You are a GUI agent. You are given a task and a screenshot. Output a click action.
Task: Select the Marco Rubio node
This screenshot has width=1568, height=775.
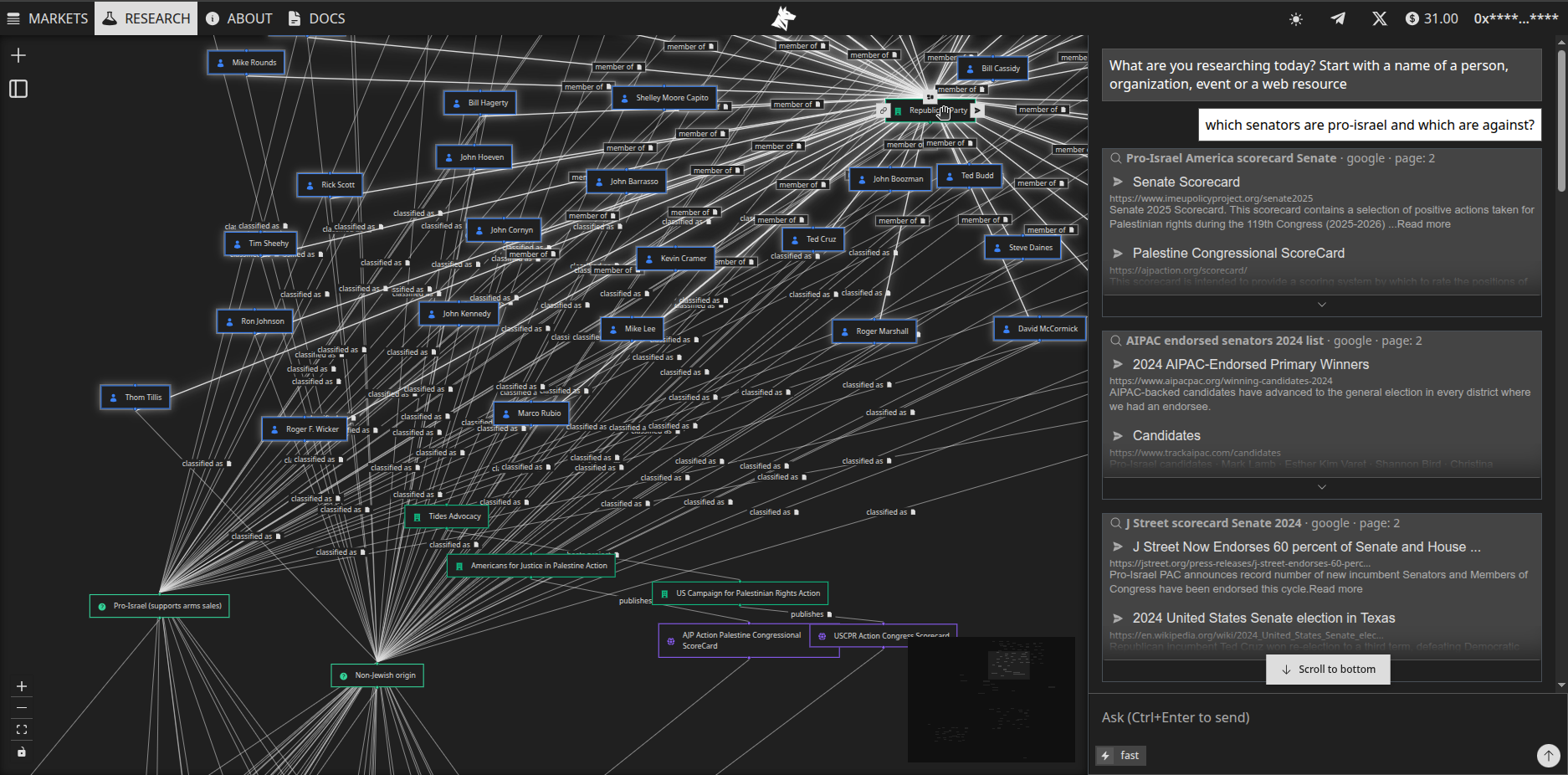(531, 413)
